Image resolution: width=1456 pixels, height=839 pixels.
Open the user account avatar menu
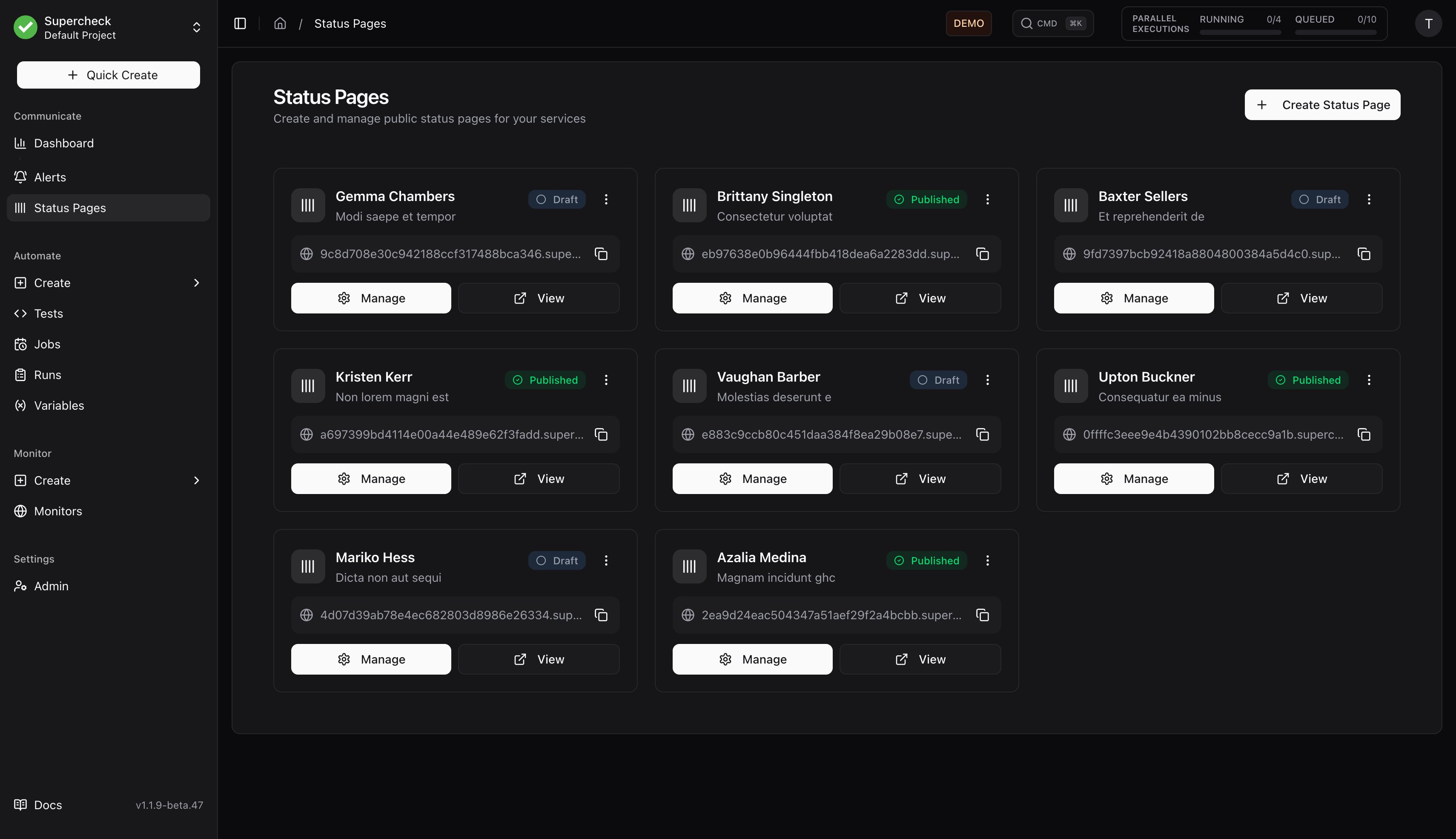pos(1429,23)
